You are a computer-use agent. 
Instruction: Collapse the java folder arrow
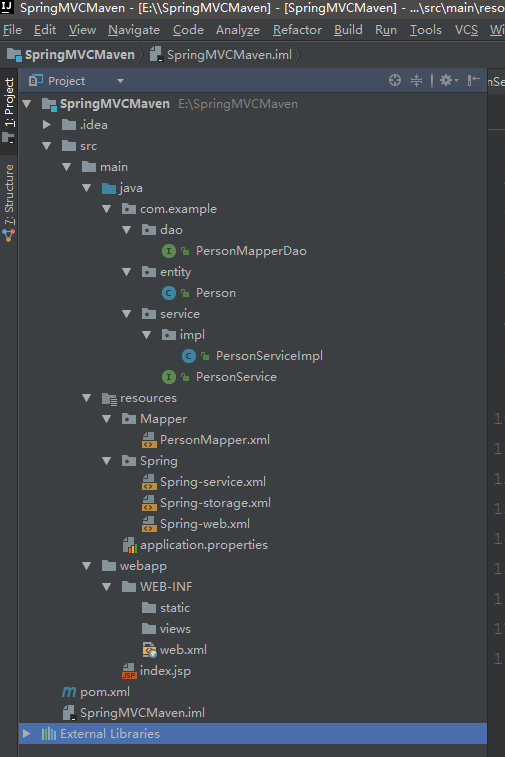[87, 188]
